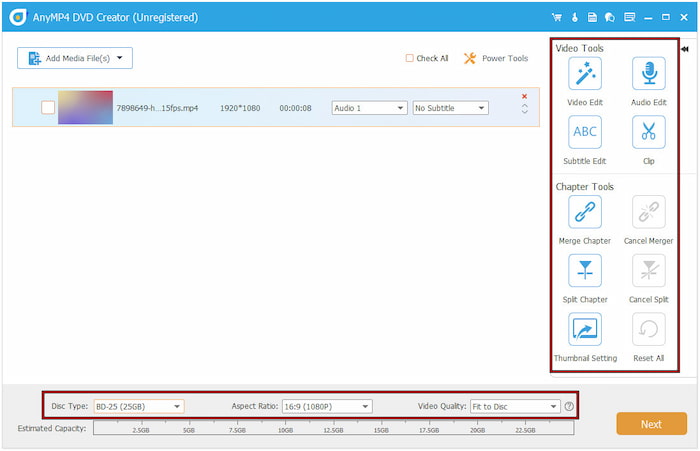The height and width of the screenshot is (451, 700).
Task: Click the Merge Chapter icon
Action: [584, 212]
